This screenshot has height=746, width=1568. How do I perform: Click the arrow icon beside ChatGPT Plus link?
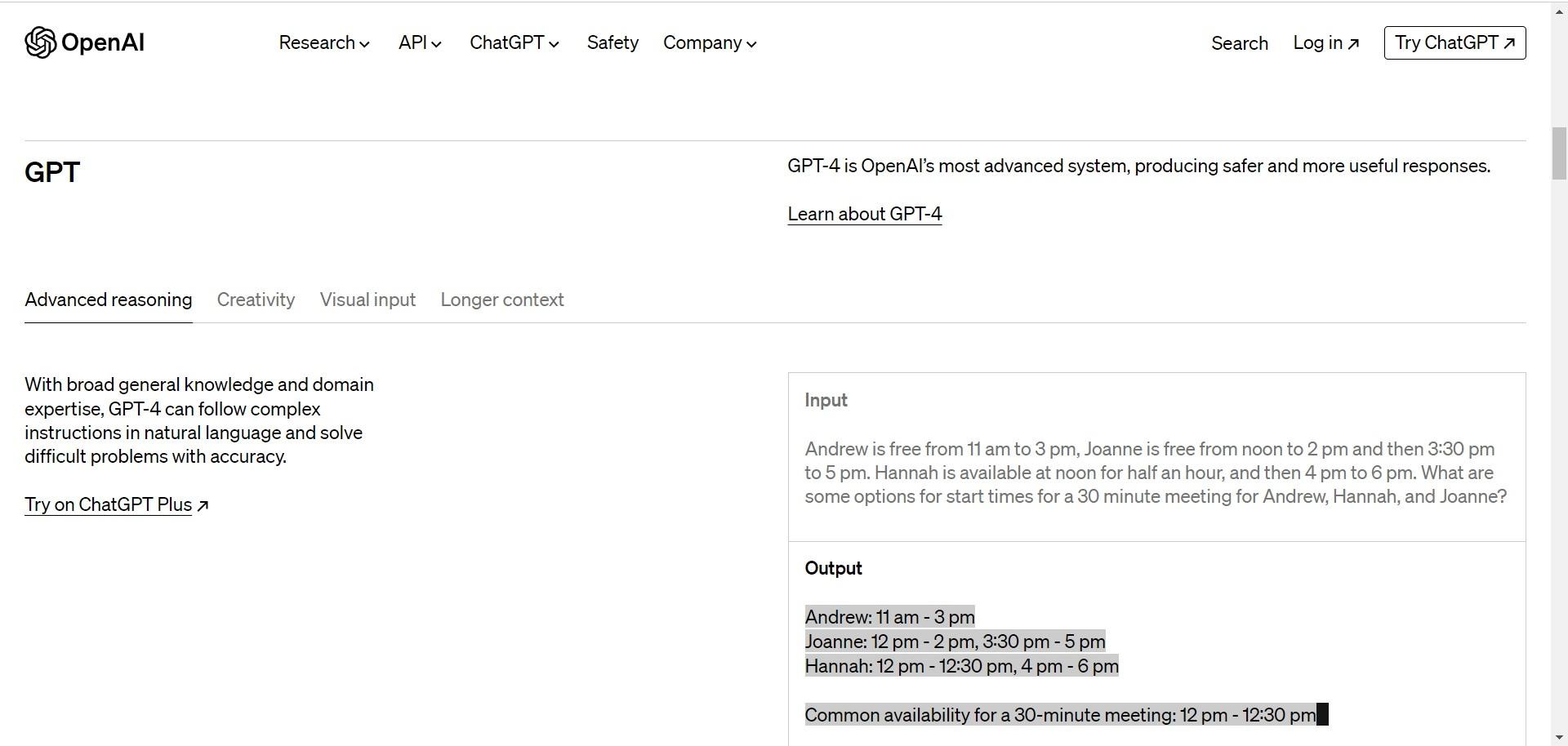point(203,506)
